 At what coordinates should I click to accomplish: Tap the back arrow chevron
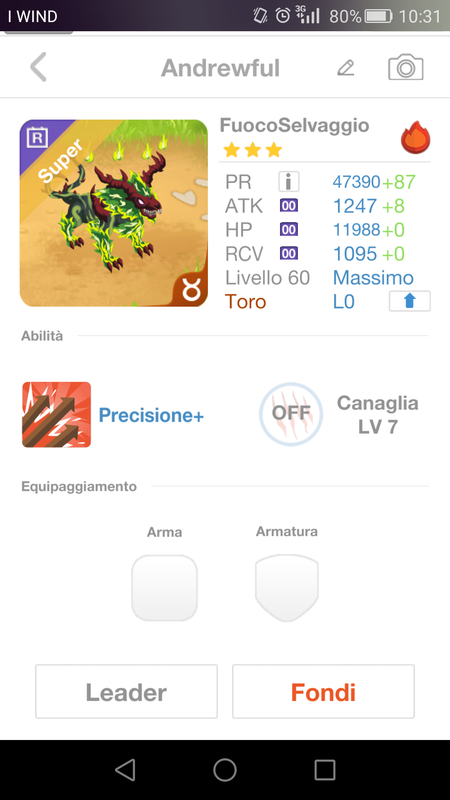(38, 67)
